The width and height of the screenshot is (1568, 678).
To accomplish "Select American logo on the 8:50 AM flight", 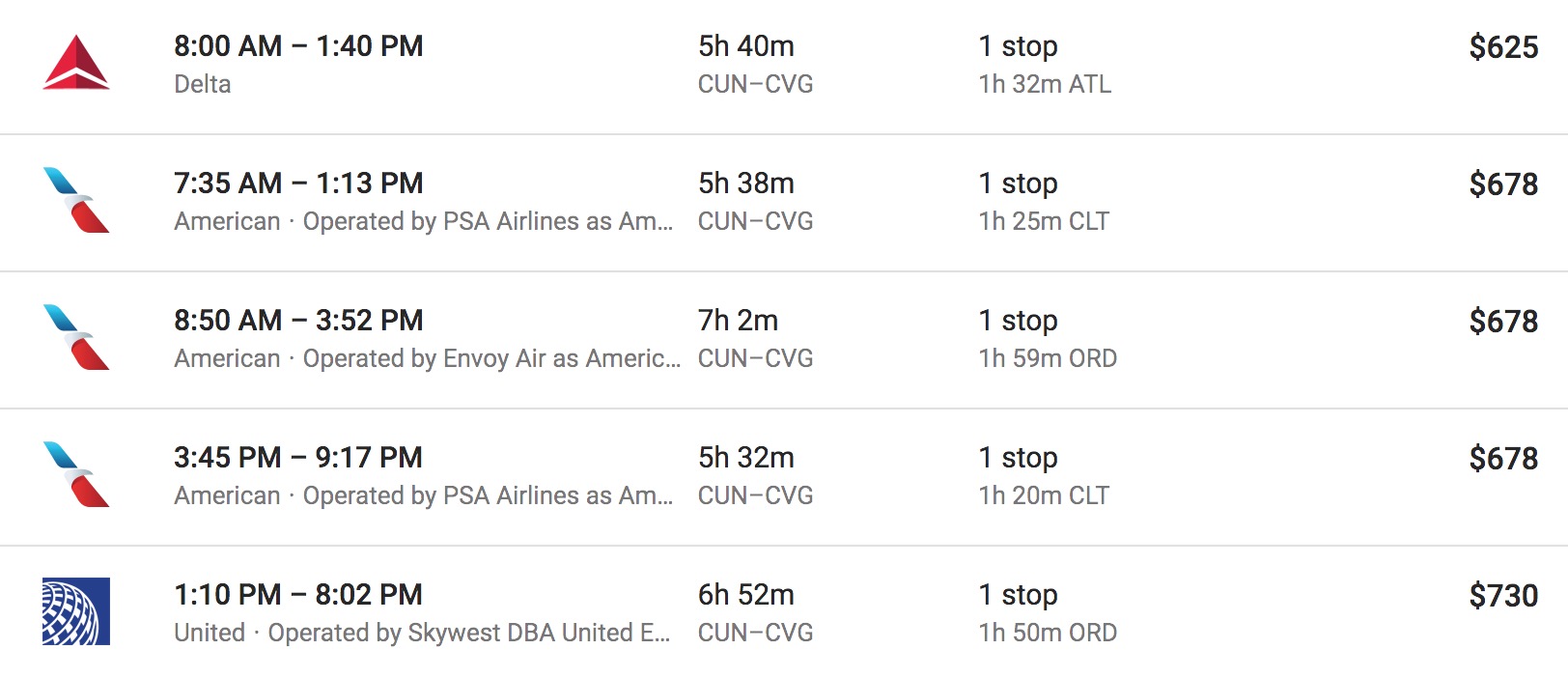I will point(76,338).
